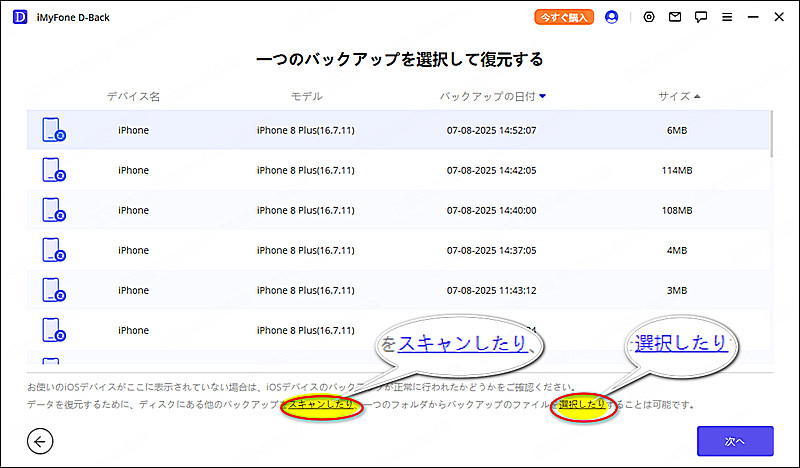This screenshot has width=800, height=468.
Task: Select device icon of 14:37:05 backup
Action: (x=54, y=250)
